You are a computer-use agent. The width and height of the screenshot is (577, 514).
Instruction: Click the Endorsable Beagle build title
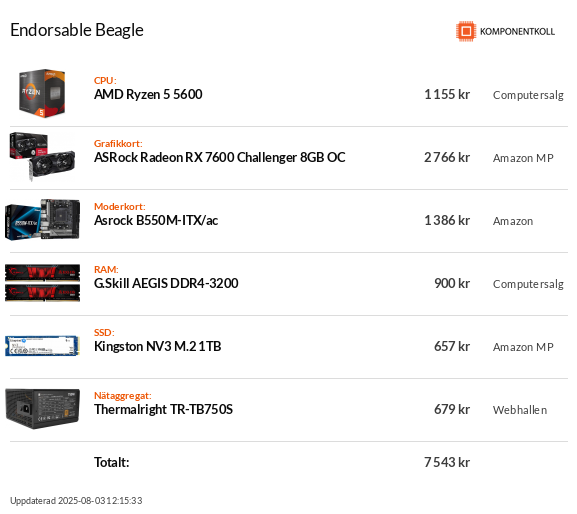pos(77,30)
